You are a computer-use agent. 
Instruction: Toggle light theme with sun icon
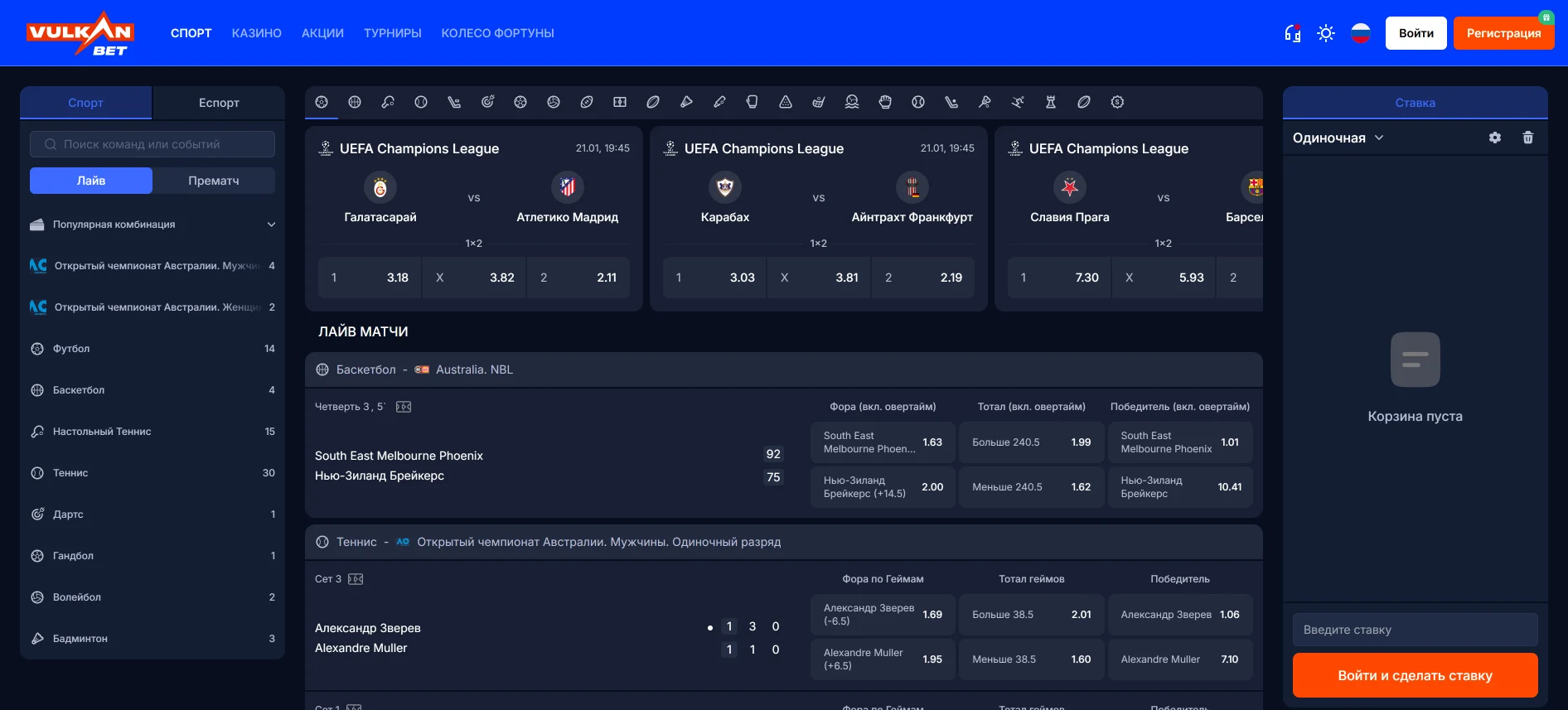click(x=1326, y=33)
